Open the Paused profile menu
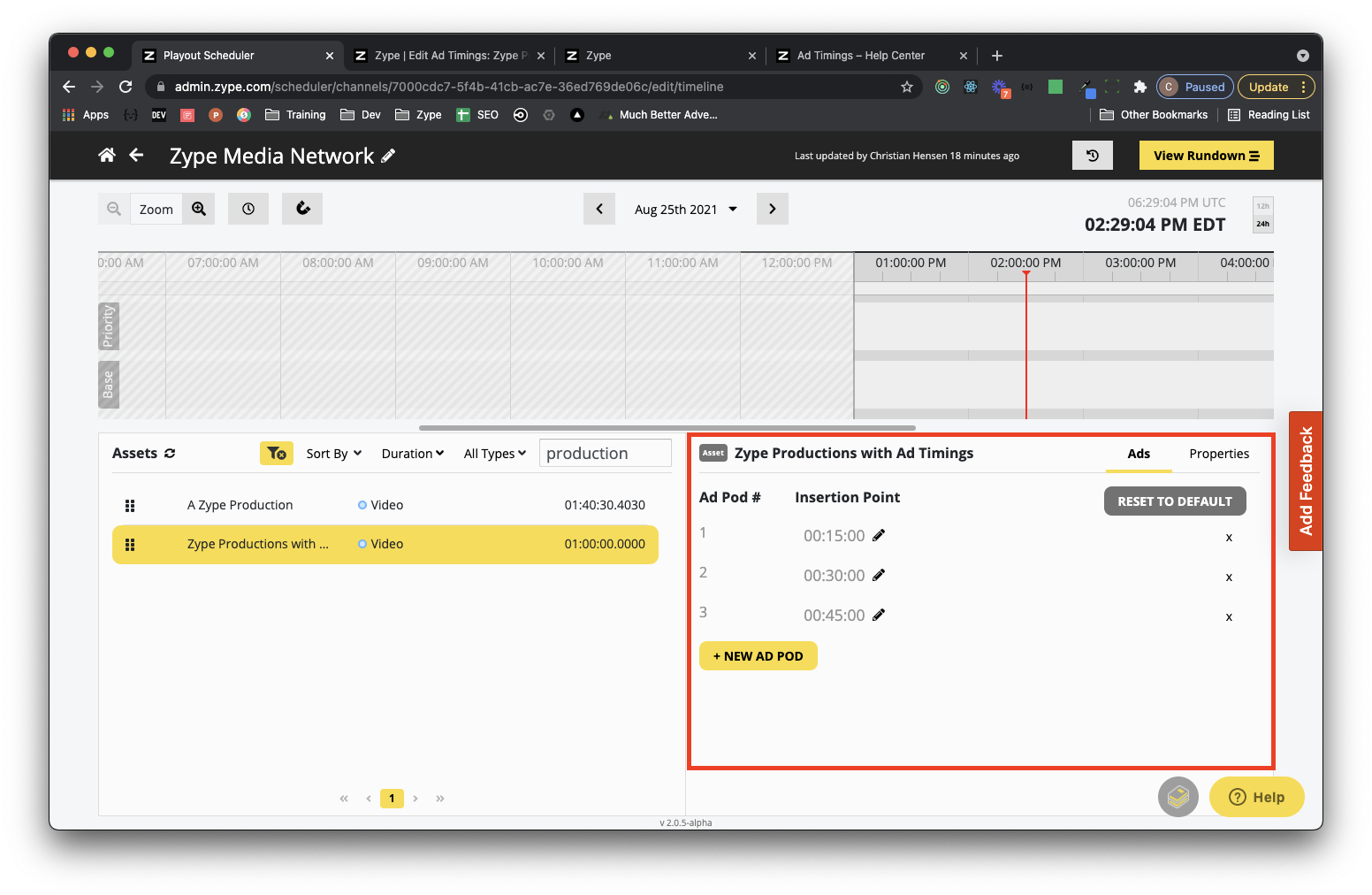 (1195, 87)
